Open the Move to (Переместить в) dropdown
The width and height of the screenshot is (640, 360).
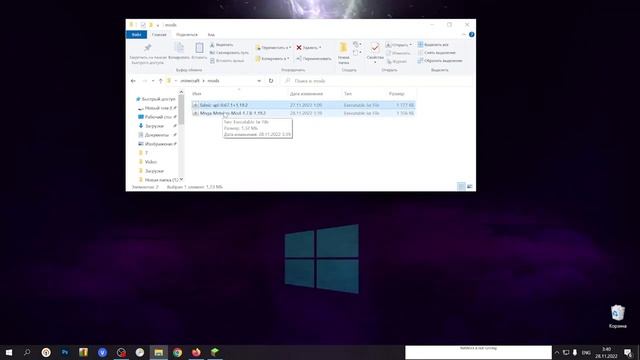click(273, 47)
